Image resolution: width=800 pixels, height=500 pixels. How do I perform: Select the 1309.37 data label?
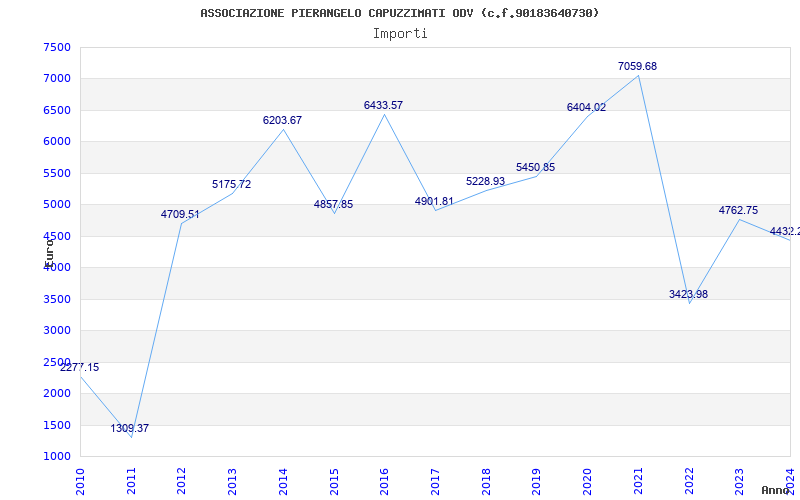tap(130, 428)
